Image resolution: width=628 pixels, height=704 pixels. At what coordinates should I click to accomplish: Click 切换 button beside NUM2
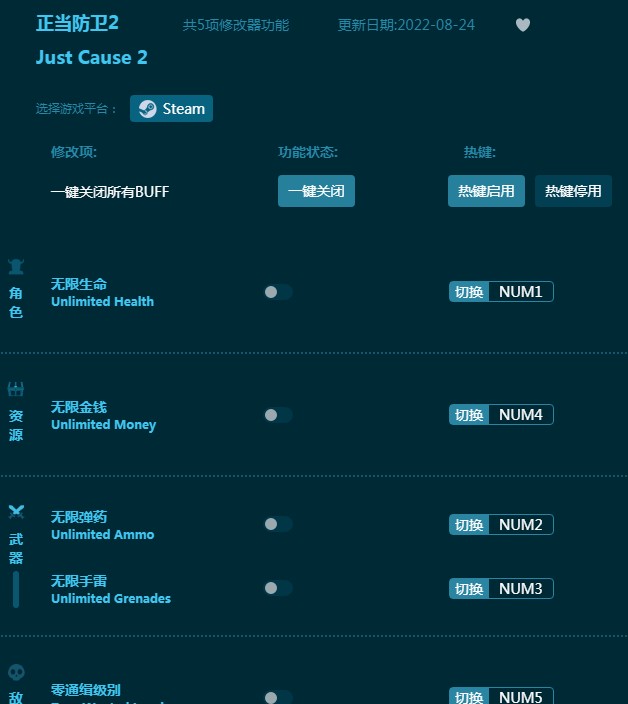point(469,524)
